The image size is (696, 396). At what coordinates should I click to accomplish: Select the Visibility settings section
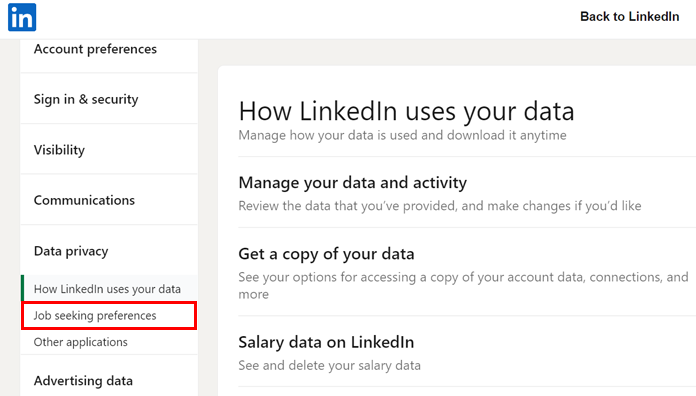(x=59, y=150)
